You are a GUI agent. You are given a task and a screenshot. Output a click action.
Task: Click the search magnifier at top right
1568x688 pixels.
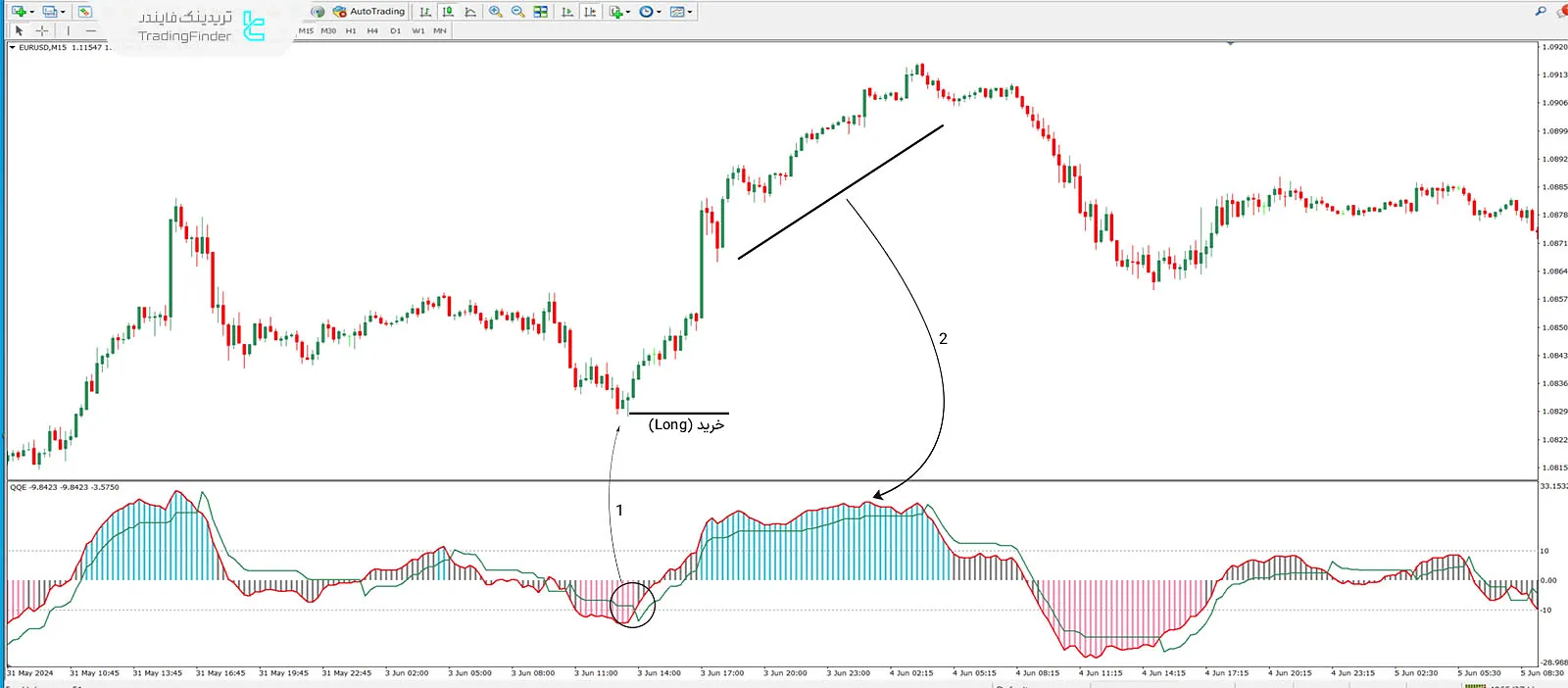pos(1540,12)
